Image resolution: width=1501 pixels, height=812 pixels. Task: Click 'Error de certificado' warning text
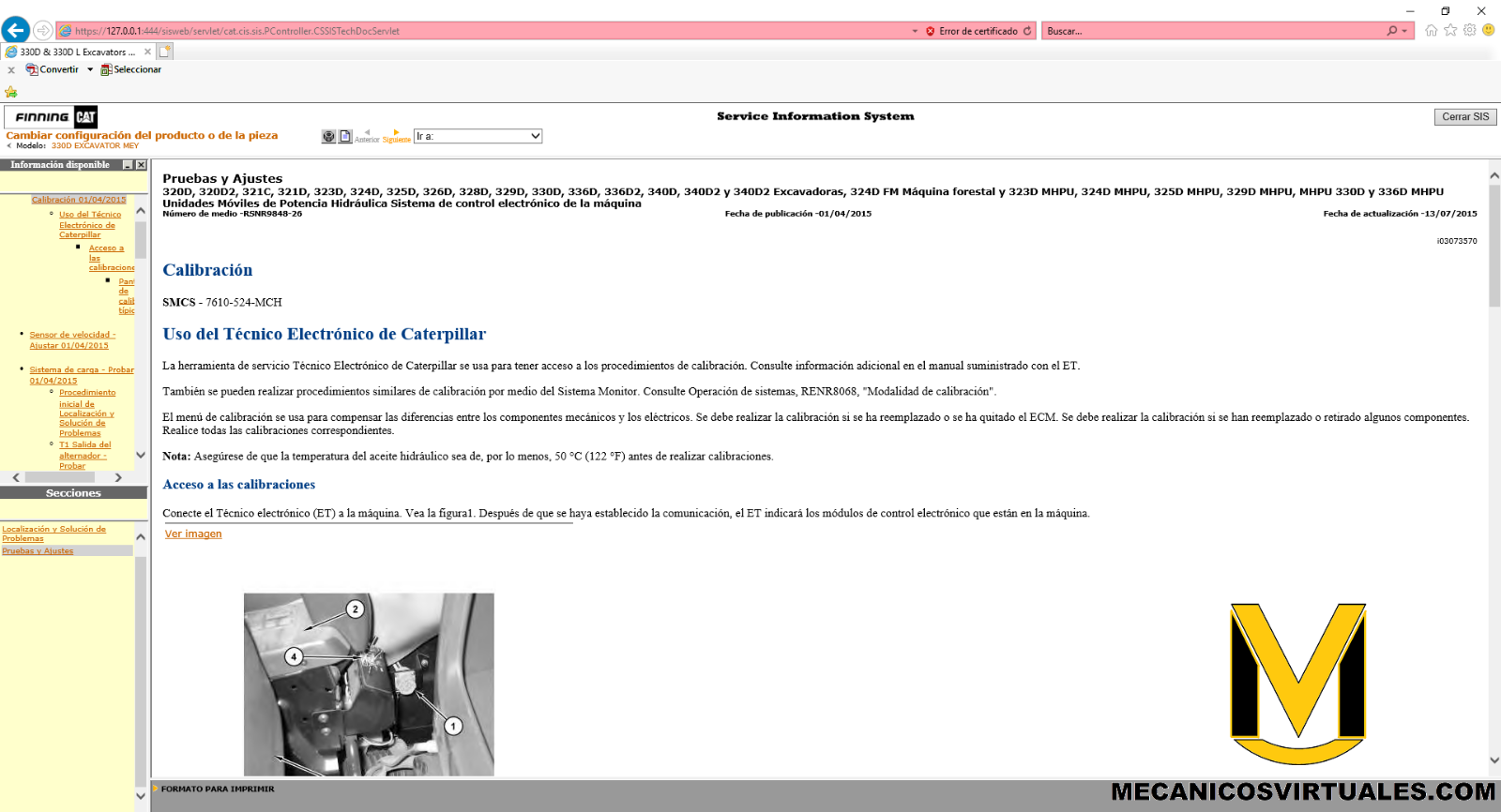point(978,31)
